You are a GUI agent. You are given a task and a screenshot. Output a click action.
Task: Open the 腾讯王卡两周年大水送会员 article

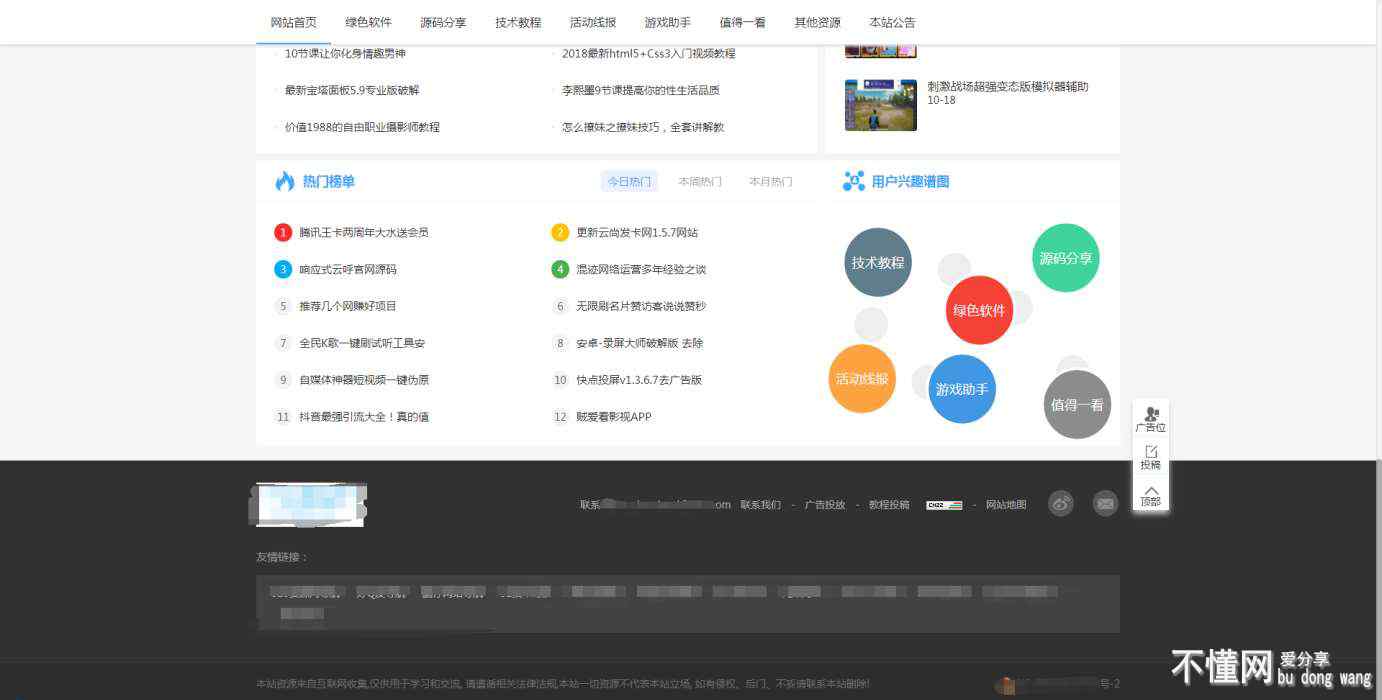[364, 233]
